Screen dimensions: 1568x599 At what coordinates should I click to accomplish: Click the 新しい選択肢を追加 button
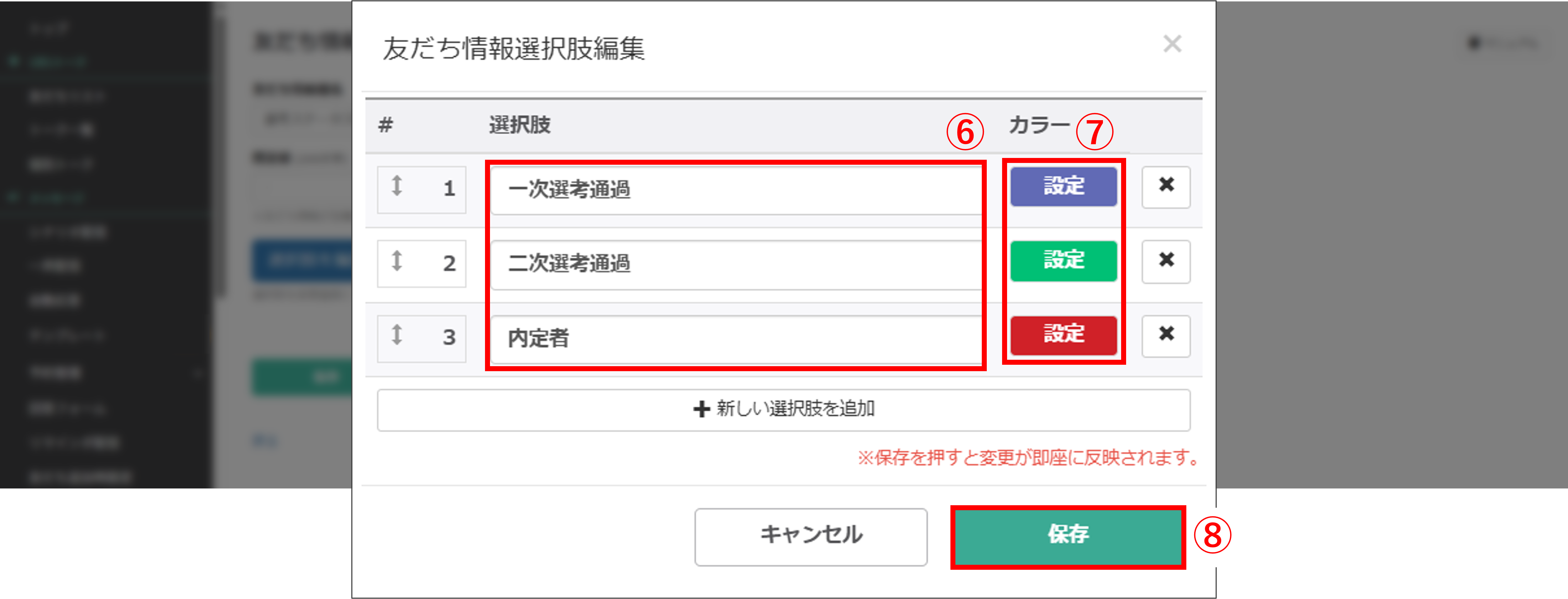783,410
